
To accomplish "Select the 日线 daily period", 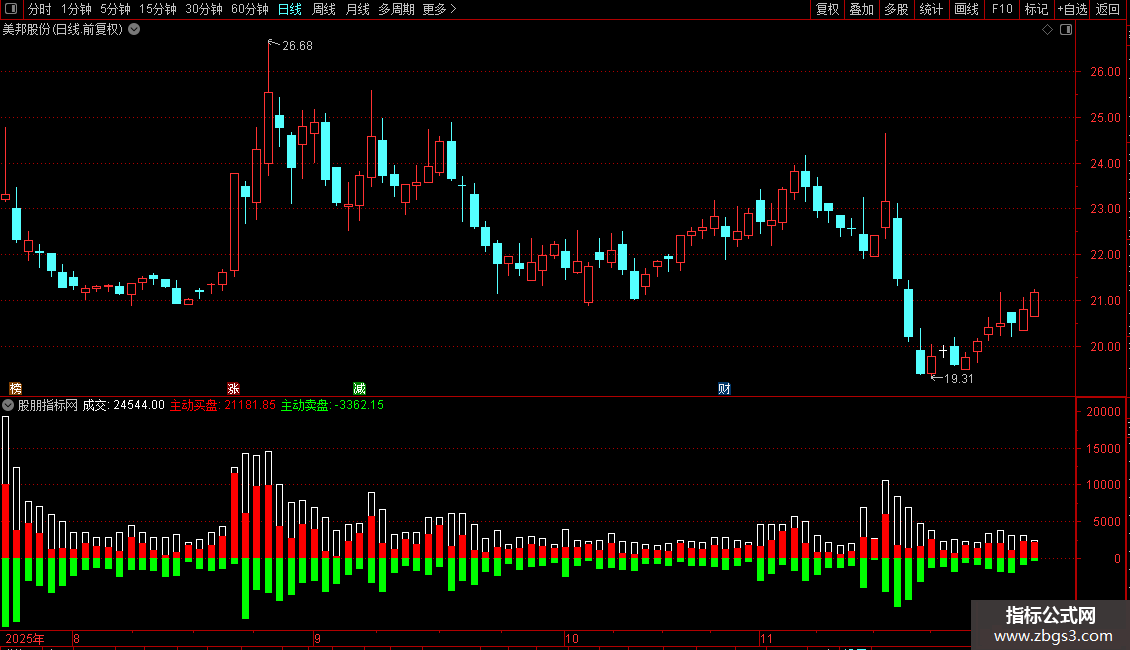I will click(x=290, y=9).
